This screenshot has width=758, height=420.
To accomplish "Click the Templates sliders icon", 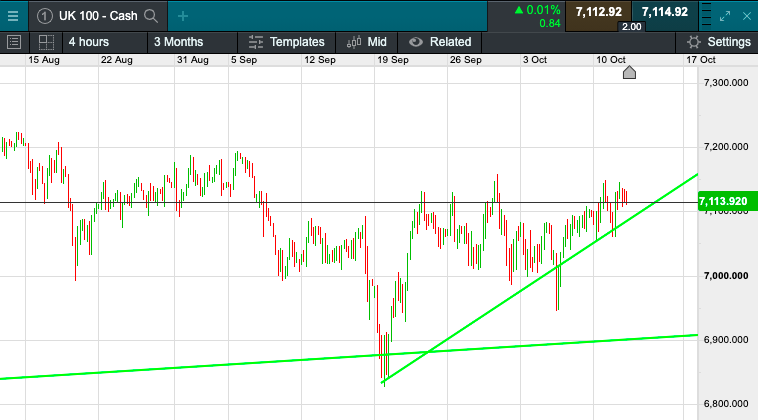I will pyautogui.click(x=255, y=42).
